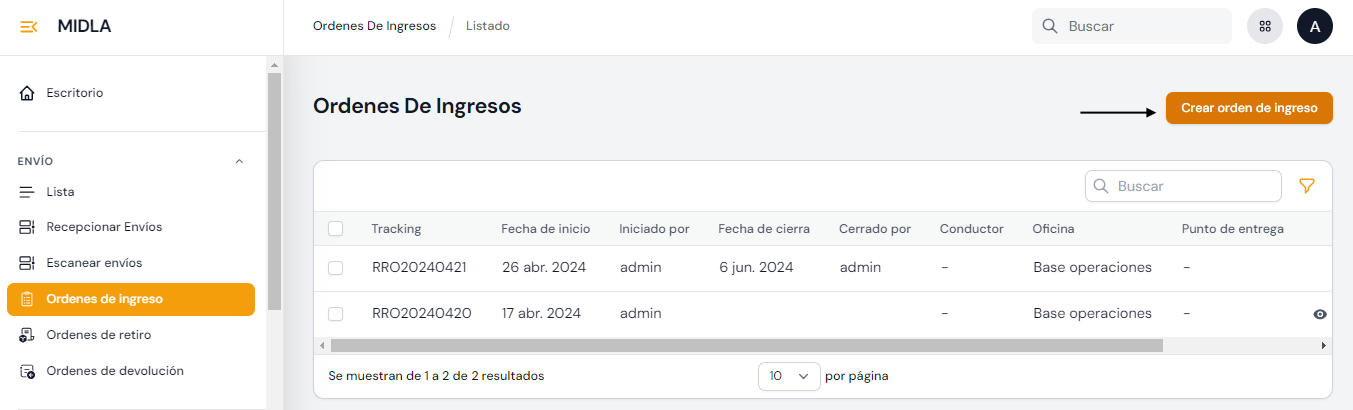Viewport: 1353px width, 410px height.
Task: Check the box for row RRO20240421
Action: tap(336, 268)
